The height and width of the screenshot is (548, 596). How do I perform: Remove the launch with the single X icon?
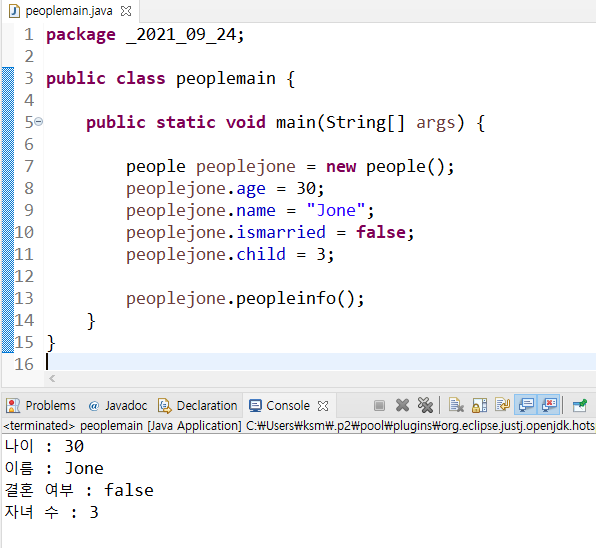click(402, 405)
